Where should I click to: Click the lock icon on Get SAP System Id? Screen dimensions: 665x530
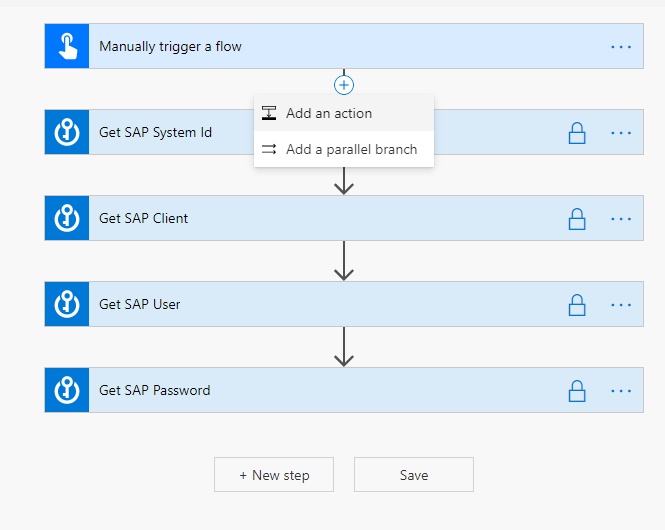point(577,133)
